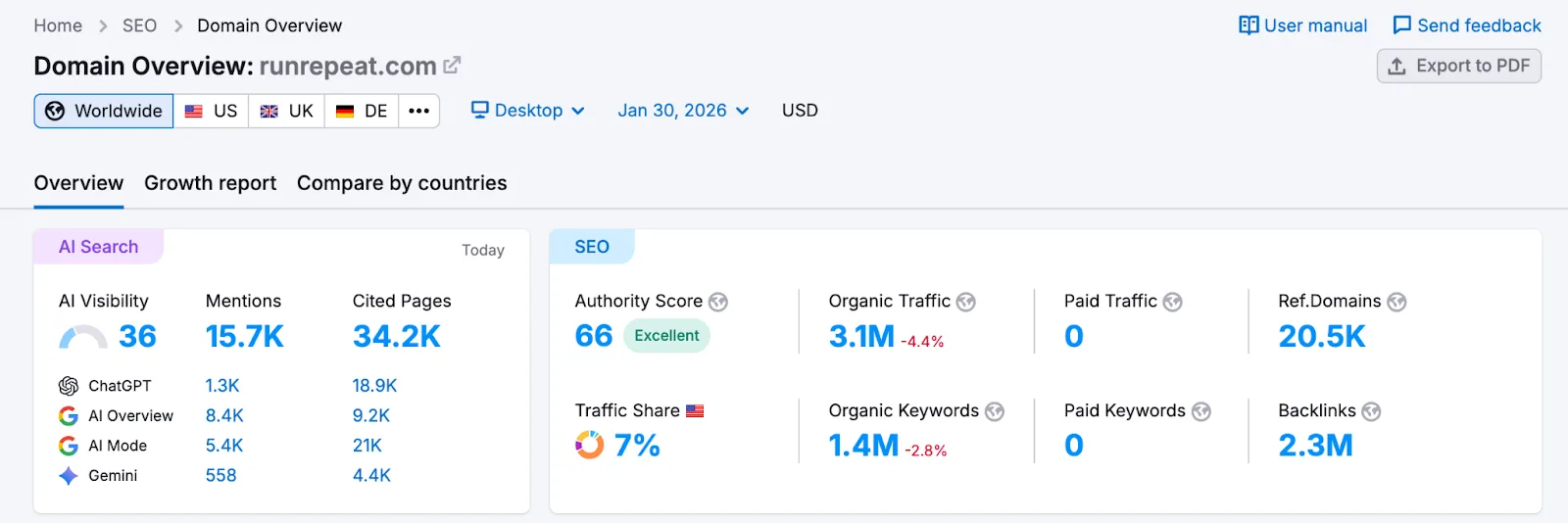
Task: Switch database to US
Action: click(212, 111)
